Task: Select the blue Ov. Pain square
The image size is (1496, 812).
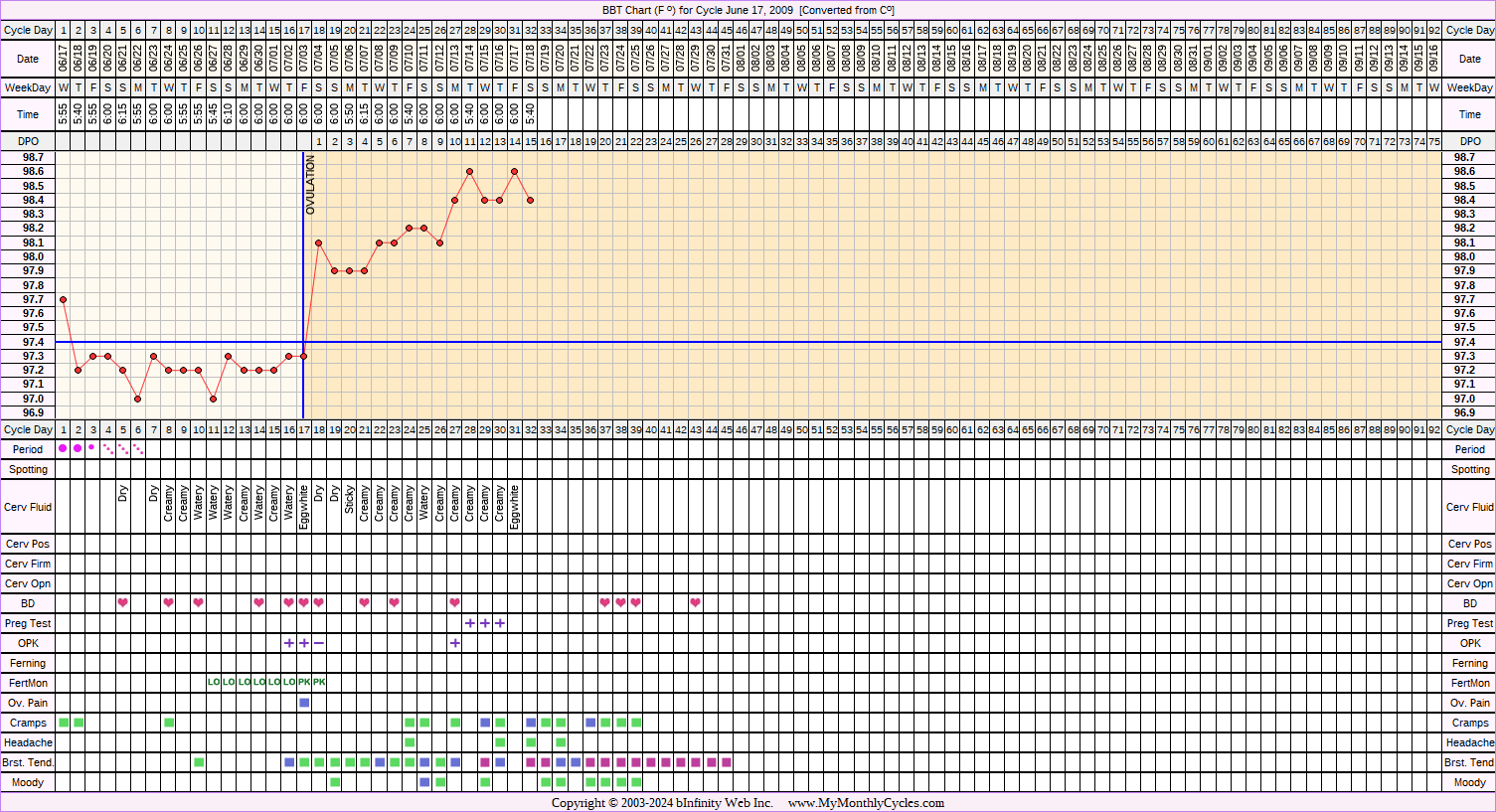Action: [x=304, y=703]
